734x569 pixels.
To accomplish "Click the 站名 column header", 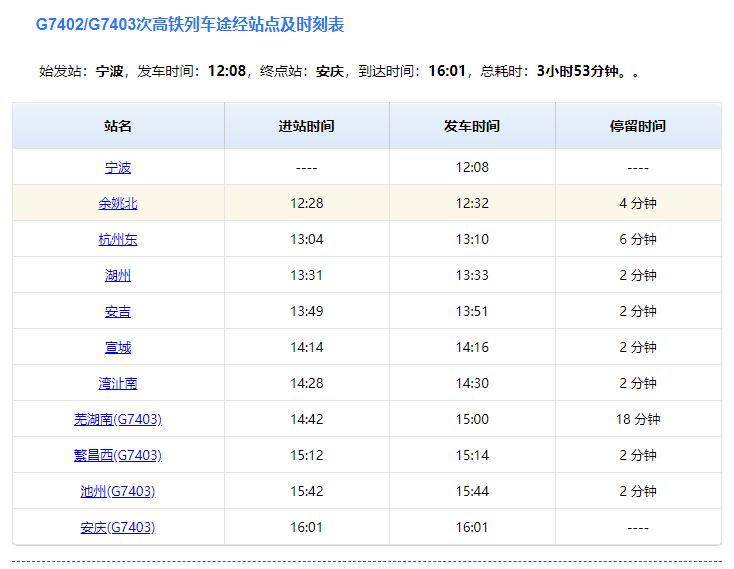I will (118, 126).
